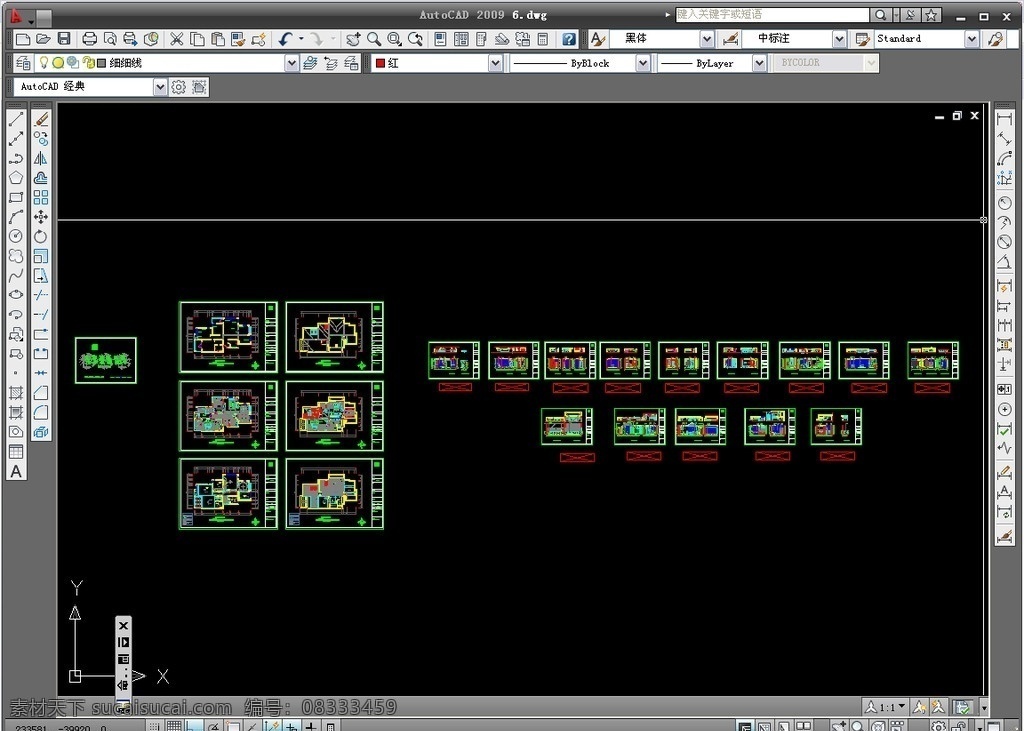Open Favorites star button in title bar

[x=931, y=14]
